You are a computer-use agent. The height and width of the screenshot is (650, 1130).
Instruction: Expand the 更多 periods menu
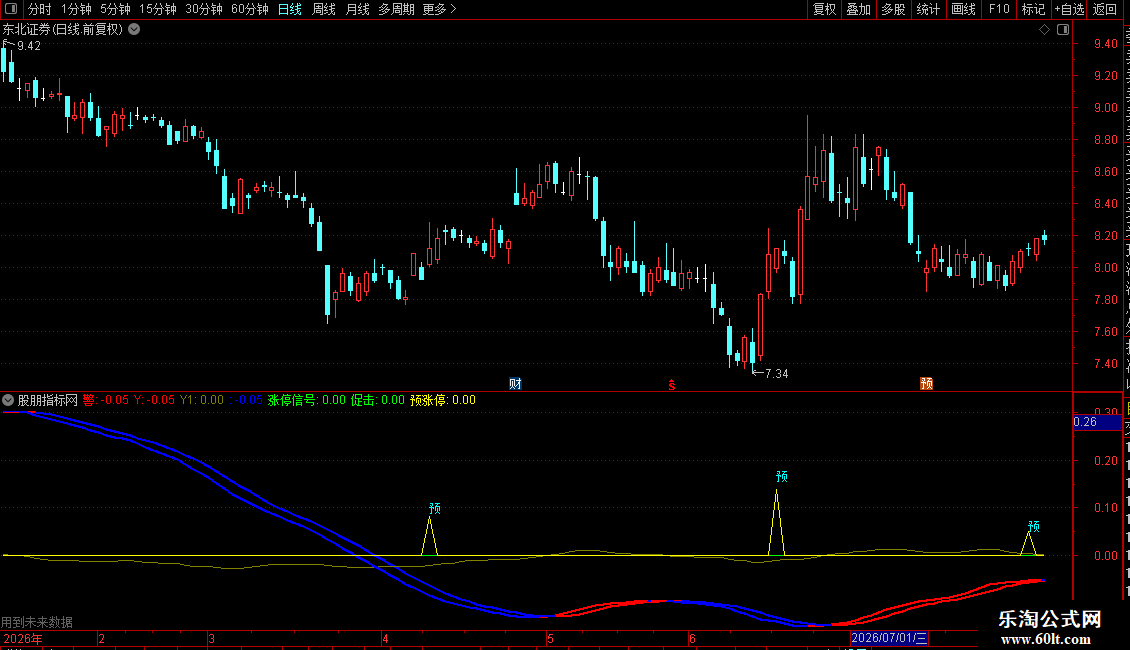439,9
